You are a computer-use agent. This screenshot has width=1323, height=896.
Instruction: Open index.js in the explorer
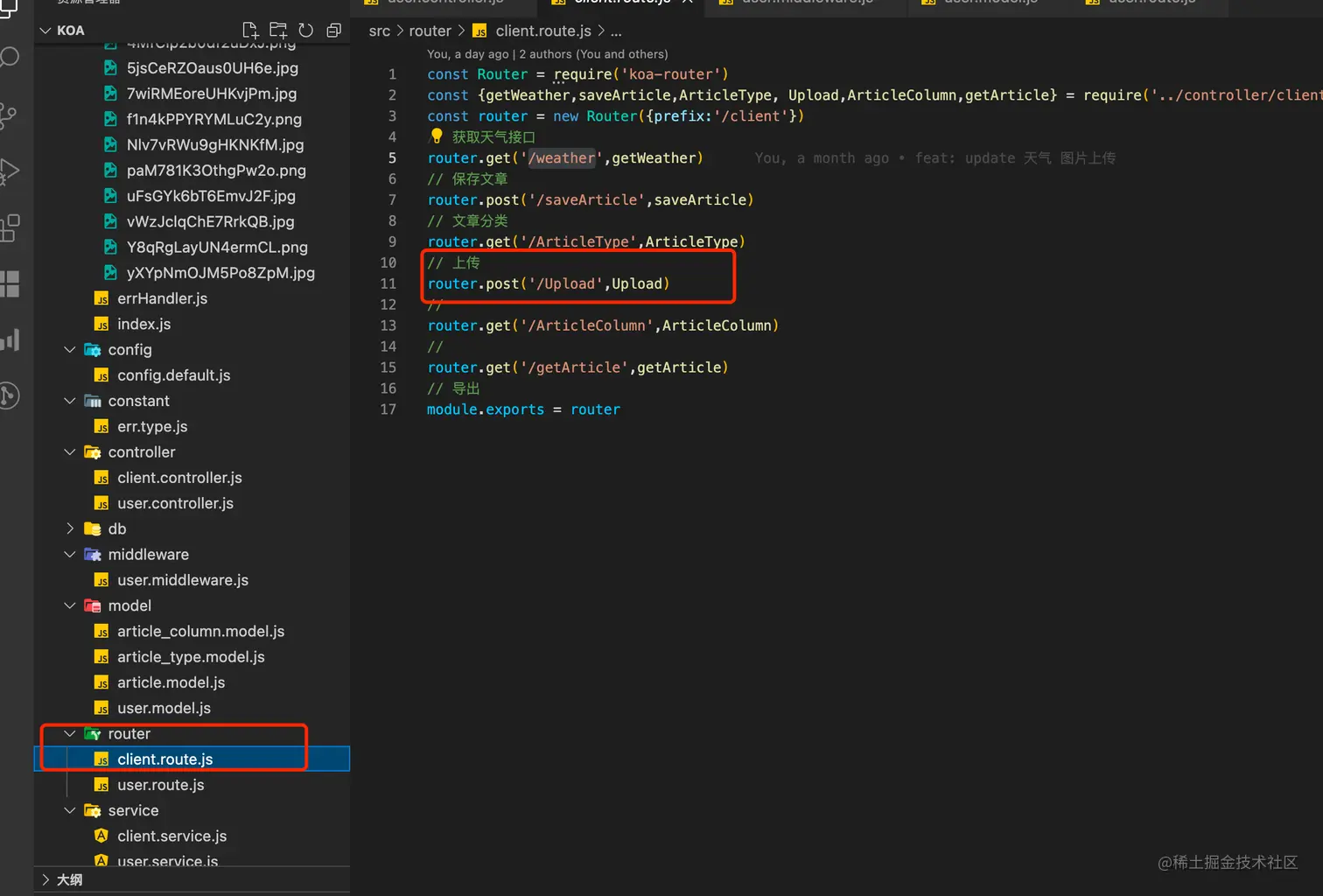pos(144,324)
